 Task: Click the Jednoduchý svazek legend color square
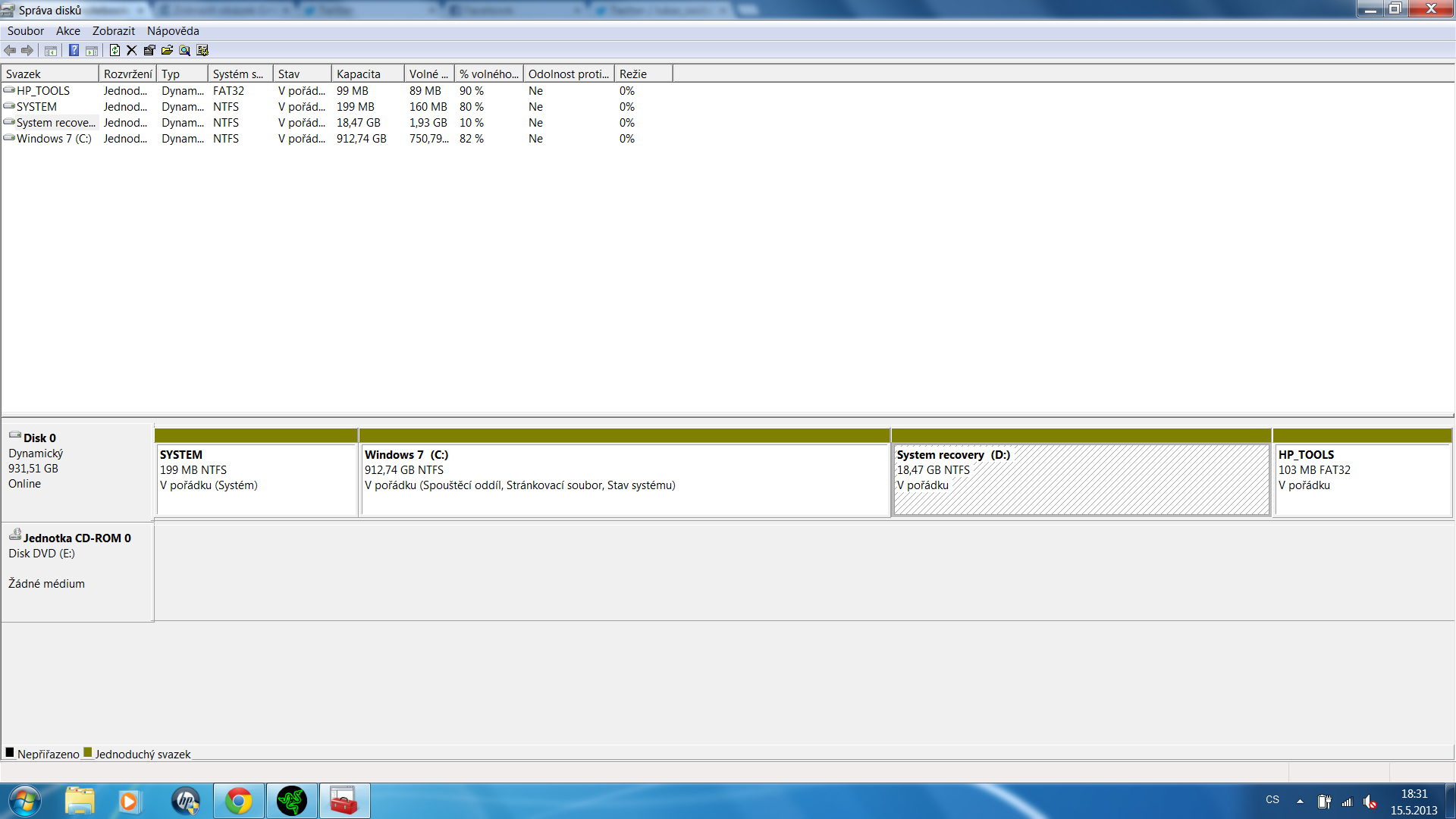tap(88, 752)
